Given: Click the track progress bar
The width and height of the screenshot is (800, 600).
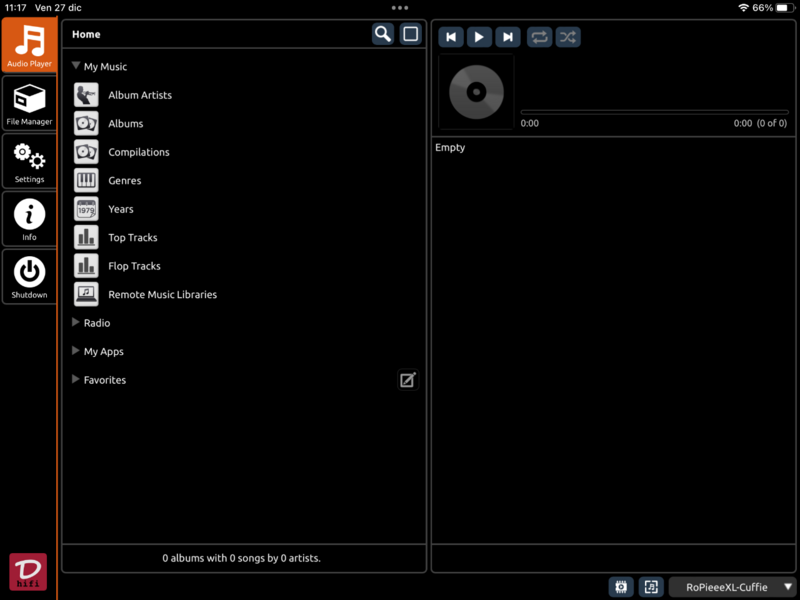Looking at the screenshot, I should (x=654, y=111).
